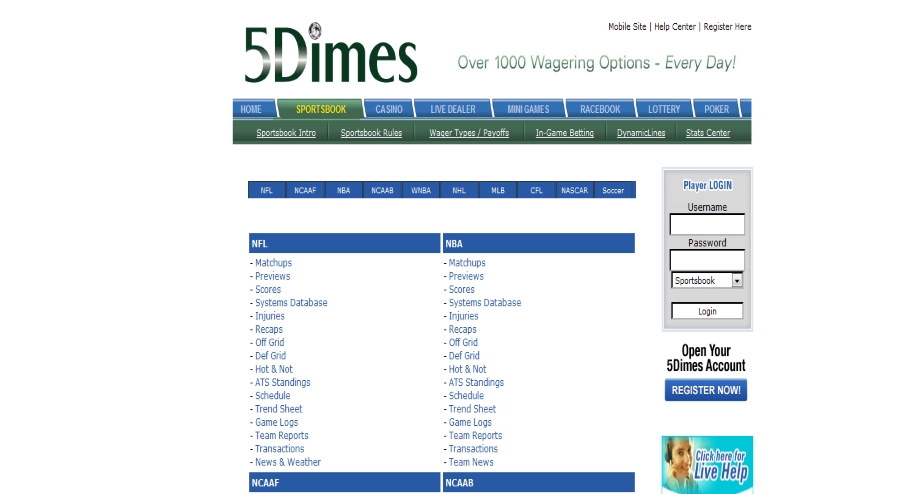Open NFL Previews link

pyautogui.click(x=273, y=276)
